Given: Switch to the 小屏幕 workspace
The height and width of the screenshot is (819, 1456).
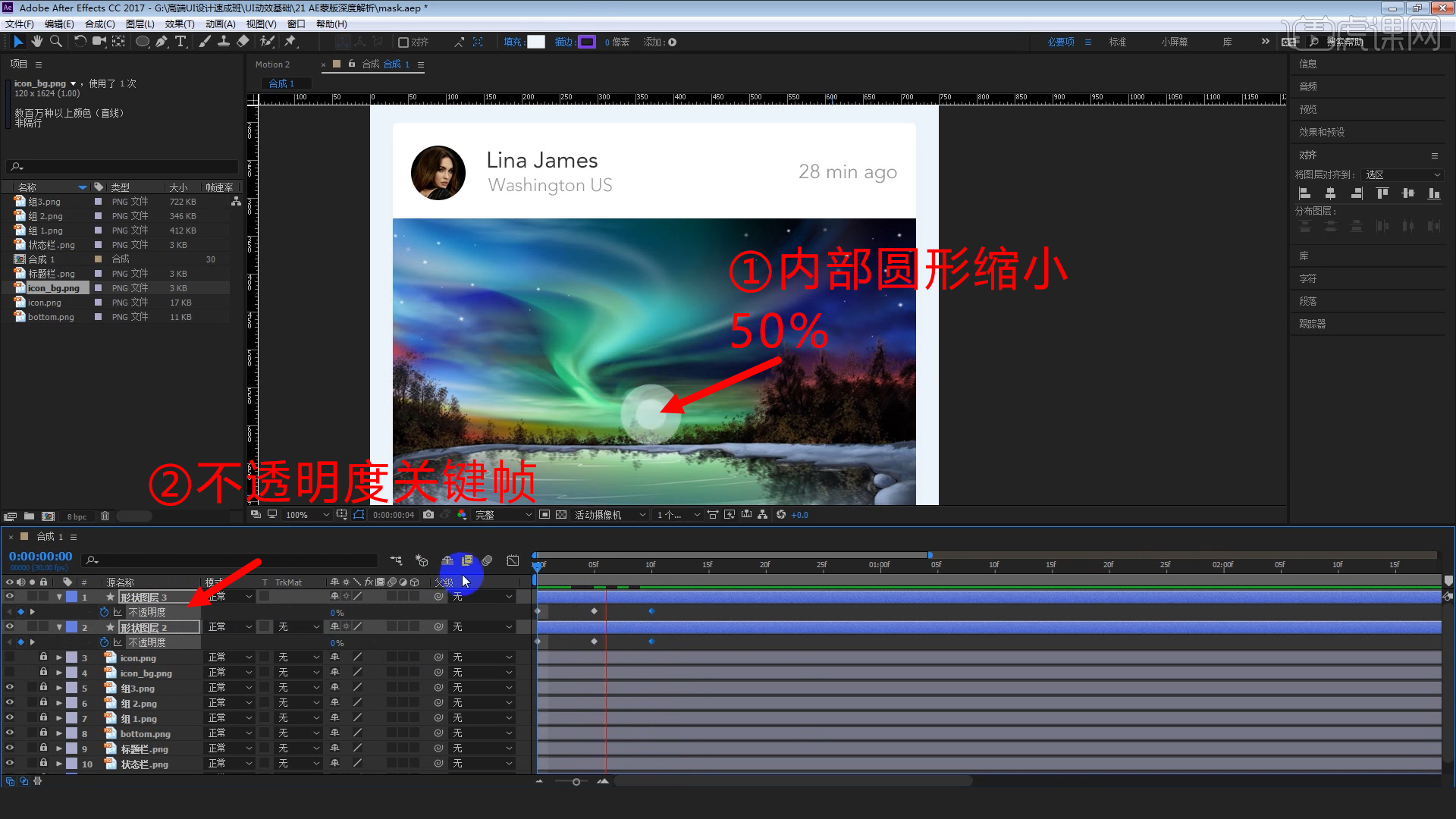Looking at the screenshot, I should click(x=1174, y=42).
